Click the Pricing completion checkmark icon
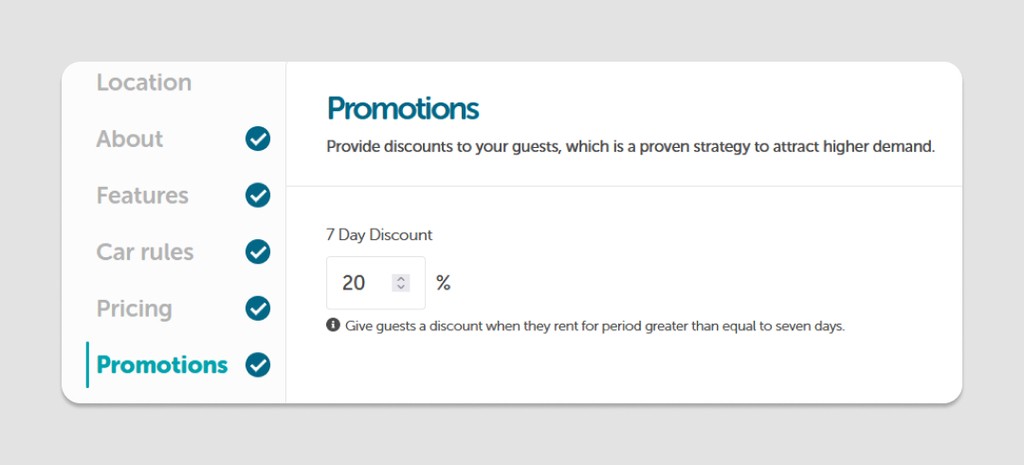Image resolution: width=1024 pixels, height=465 pixels. click(x=258, y=308)
